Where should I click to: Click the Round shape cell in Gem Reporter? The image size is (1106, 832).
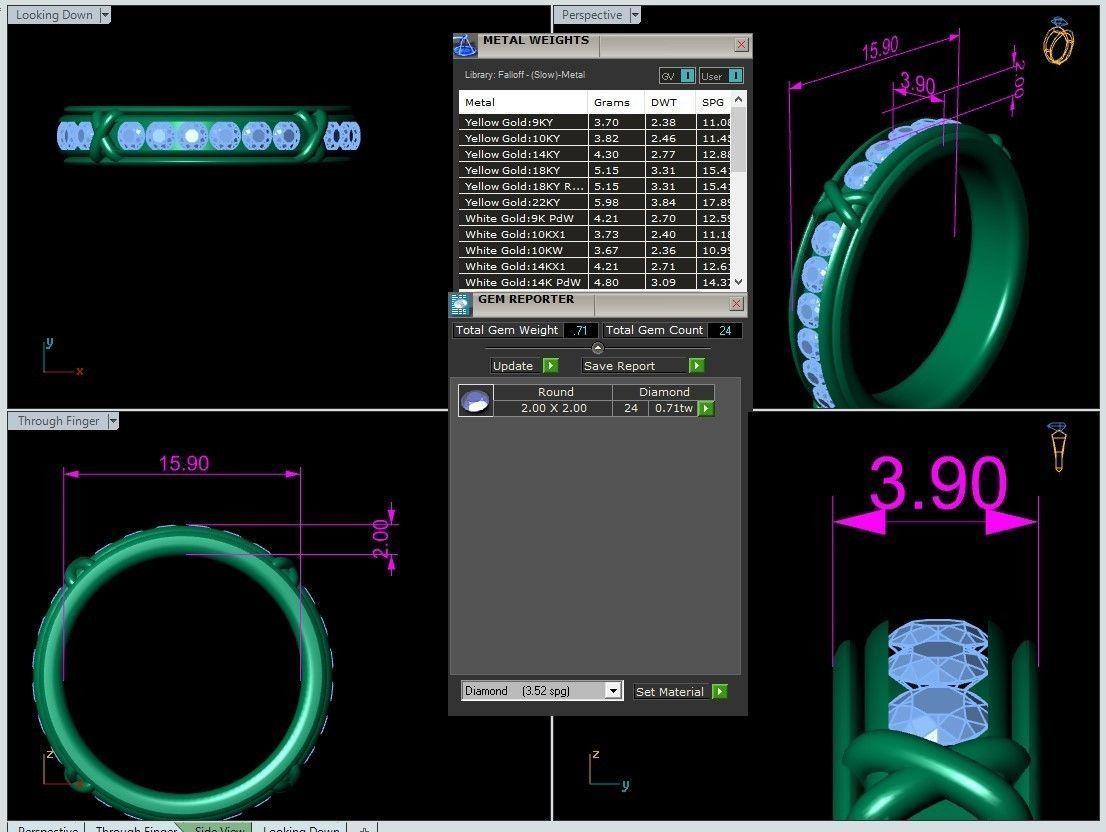555,392
